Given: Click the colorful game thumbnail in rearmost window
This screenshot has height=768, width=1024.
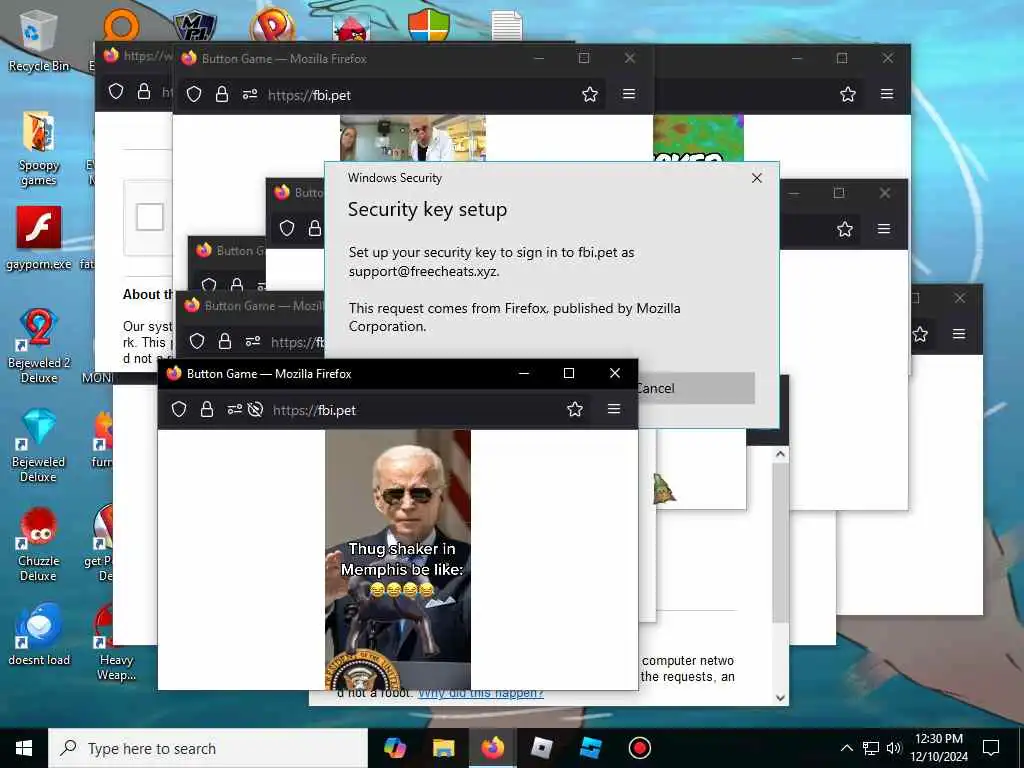Looking at the screenshot, I should pos(698,138).
